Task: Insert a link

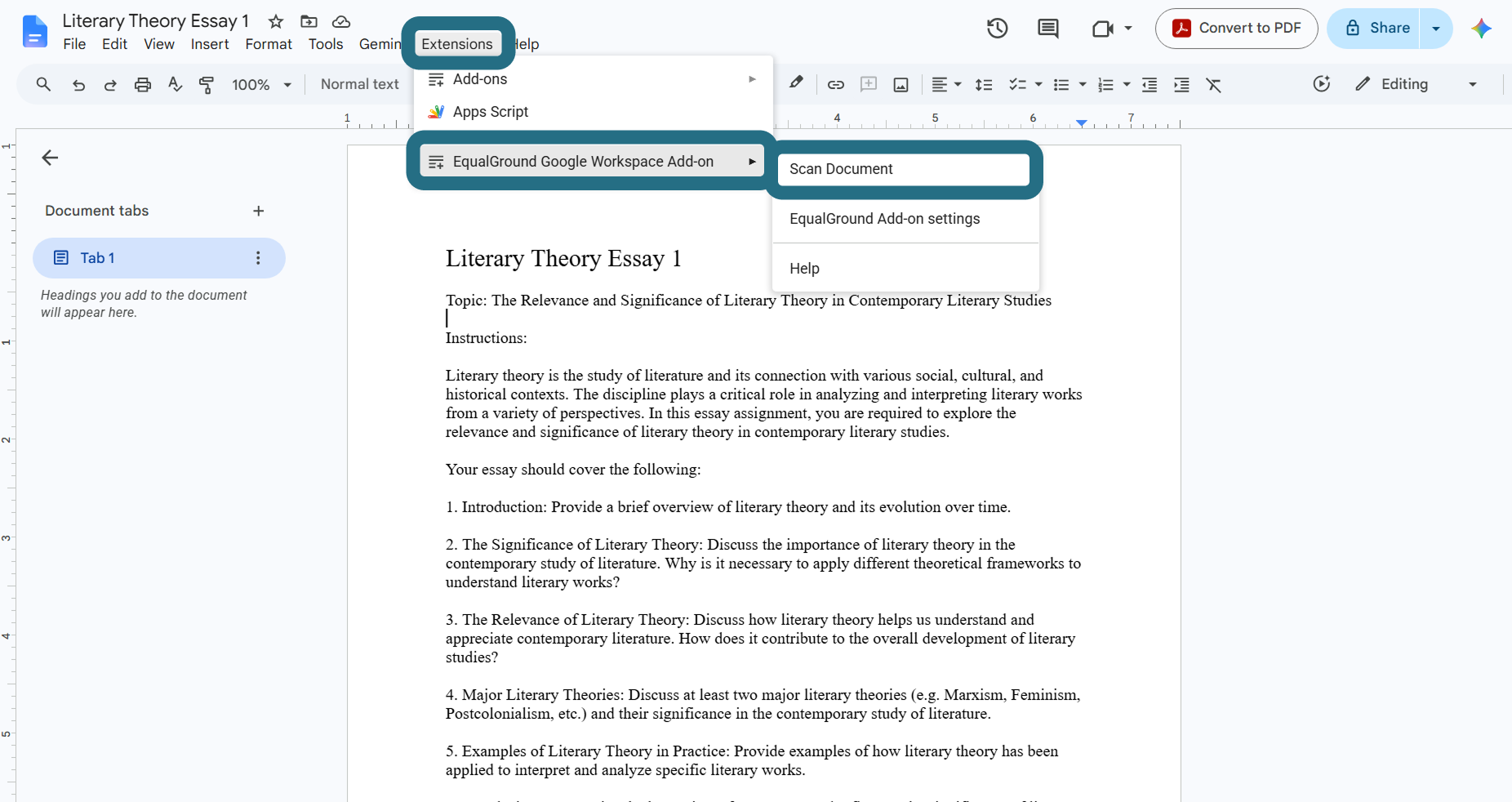Action: coord(835,84)
